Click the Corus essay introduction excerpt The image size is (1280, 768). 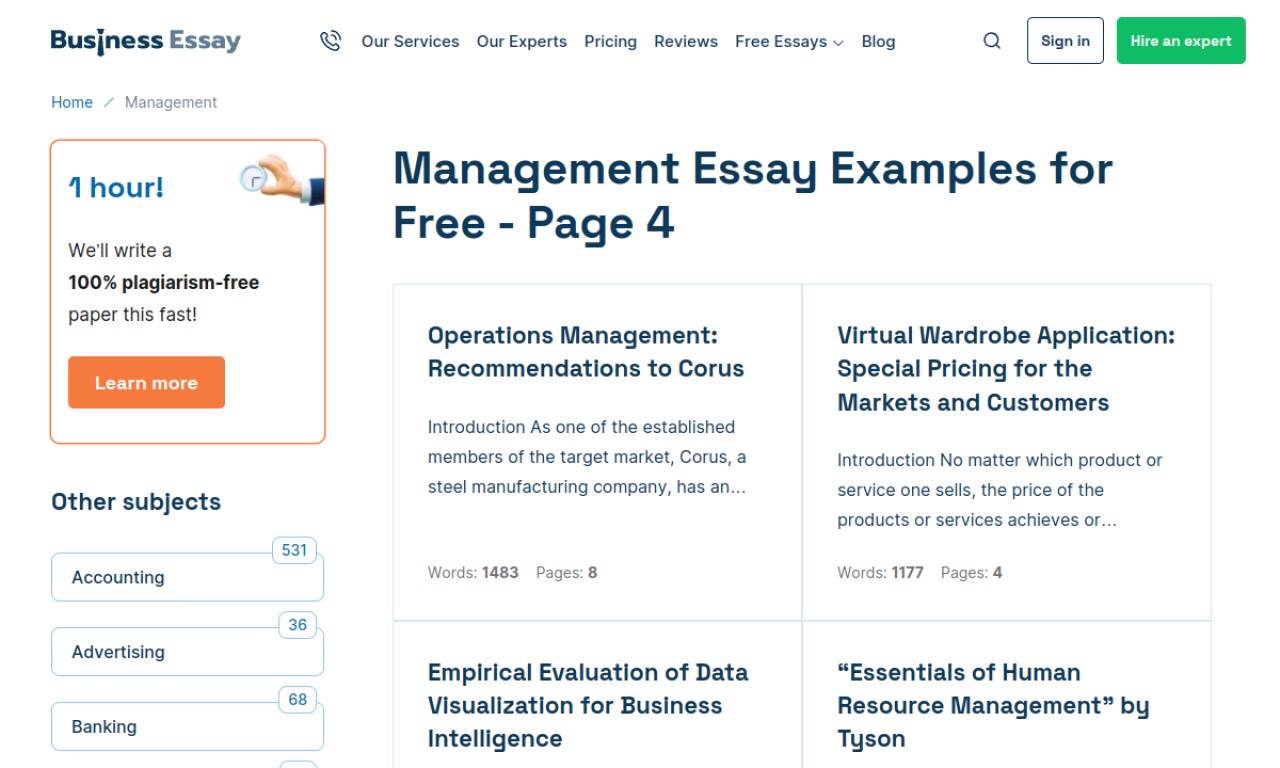pos(587,457)
